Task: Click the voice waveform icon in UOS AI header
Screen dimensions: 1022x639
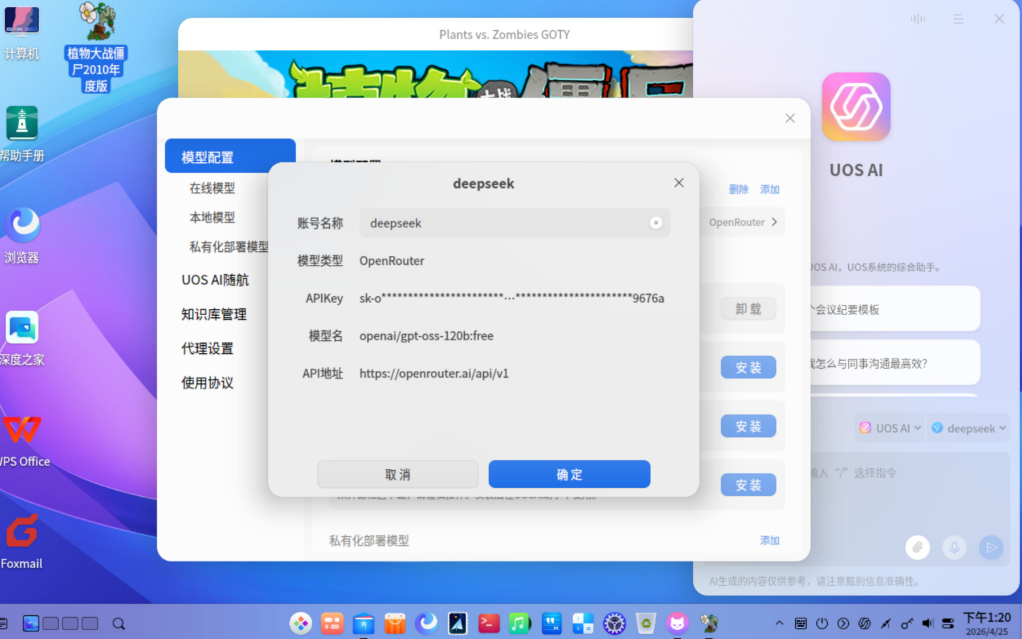Action: tap(918, 19)
